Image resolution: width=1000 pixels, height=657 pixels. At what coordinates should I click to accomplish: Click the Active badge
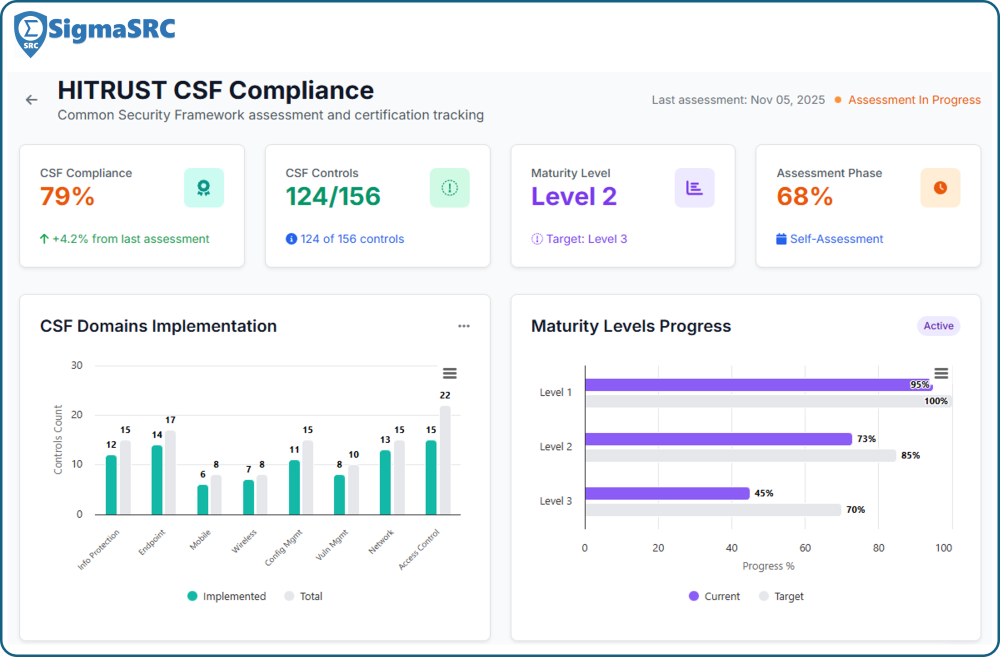click(x=939, y=326)
